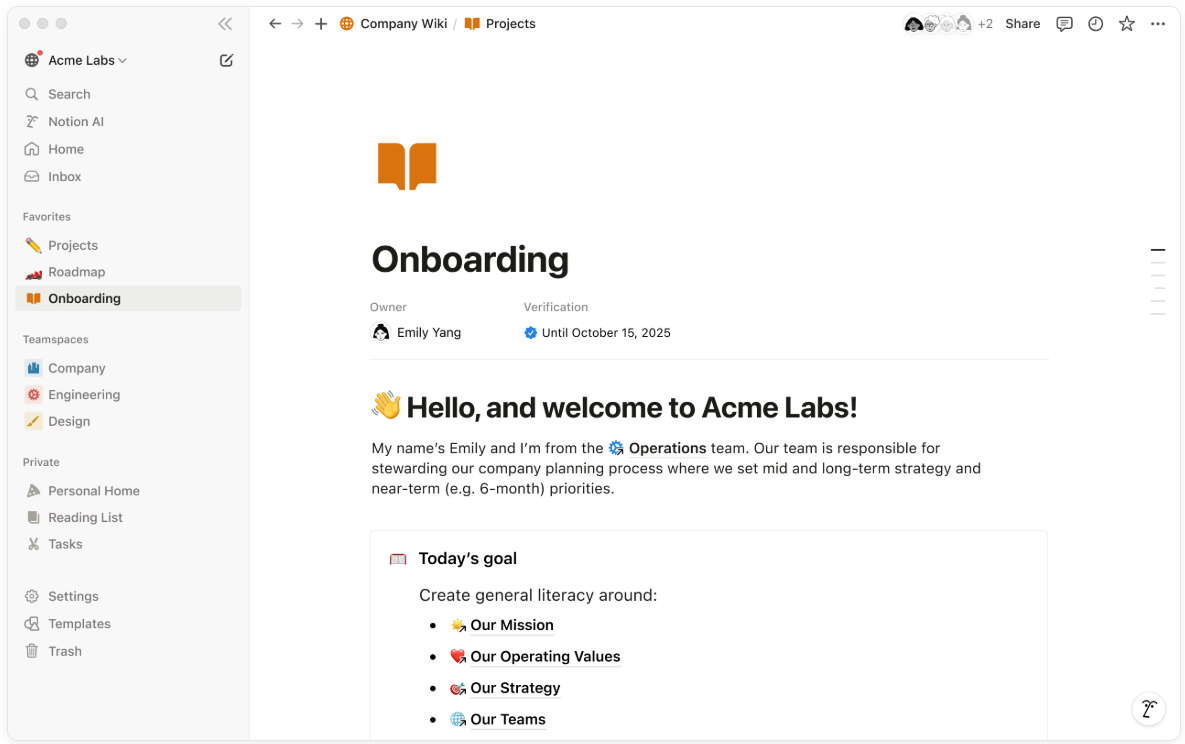Favorite this page with the star icon

coord(1127,23)
